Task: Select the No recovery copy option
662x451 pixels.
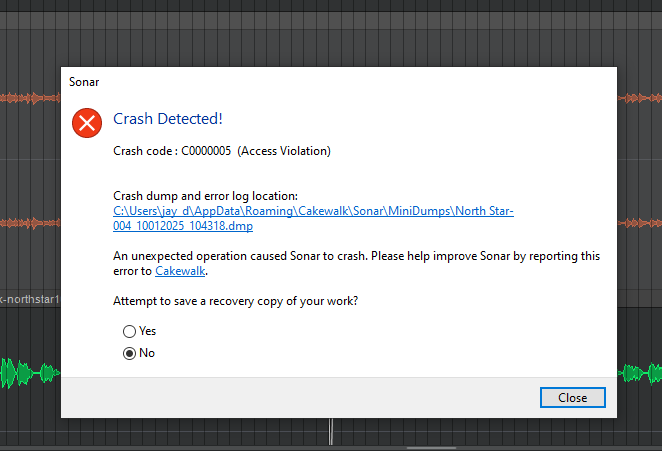Action: click(x=129, y=353)
